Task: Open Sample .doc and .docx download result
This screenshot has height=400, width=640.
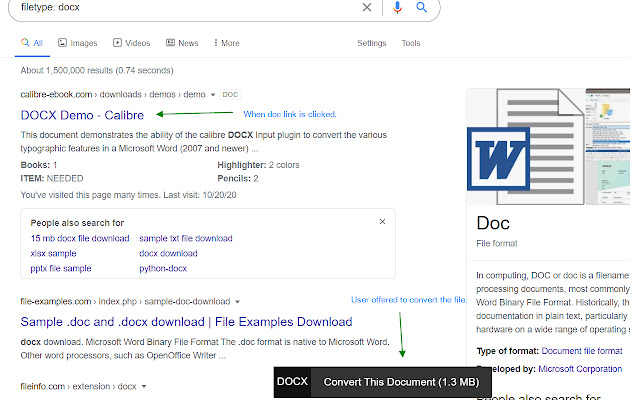Action: tap(187, 322)
